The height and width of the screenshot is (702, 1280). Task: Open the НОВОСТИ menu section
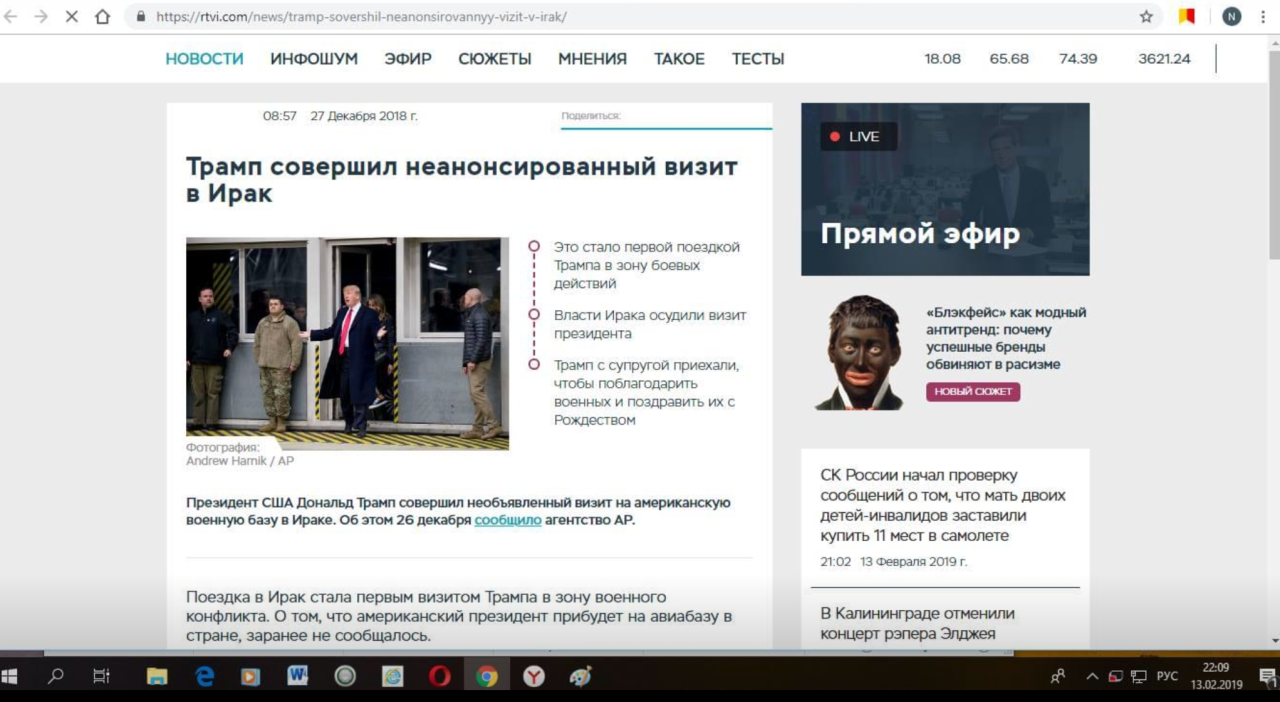[204, 59]
